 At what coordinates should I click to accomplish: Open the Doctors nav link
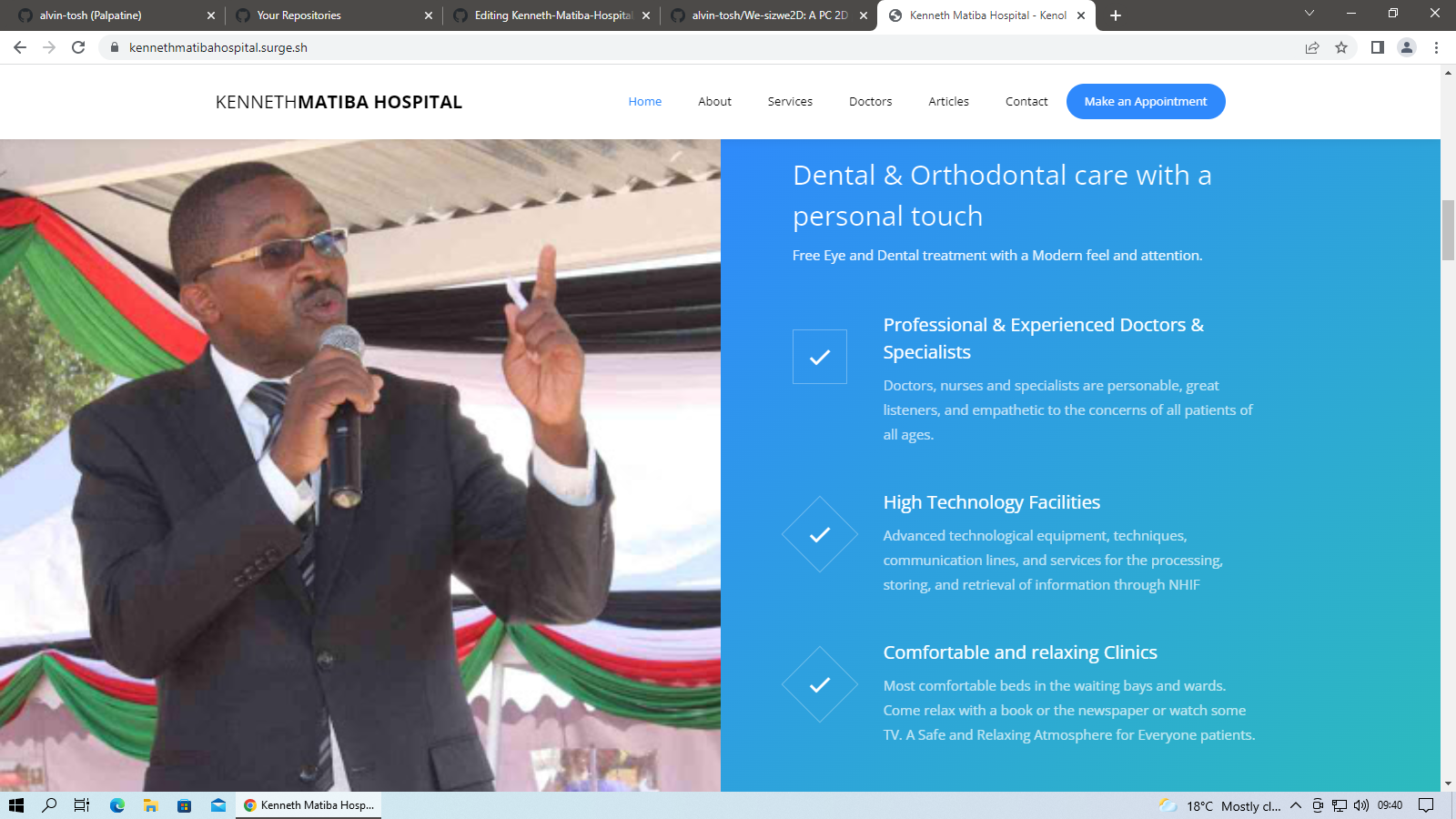pos(870,101)
